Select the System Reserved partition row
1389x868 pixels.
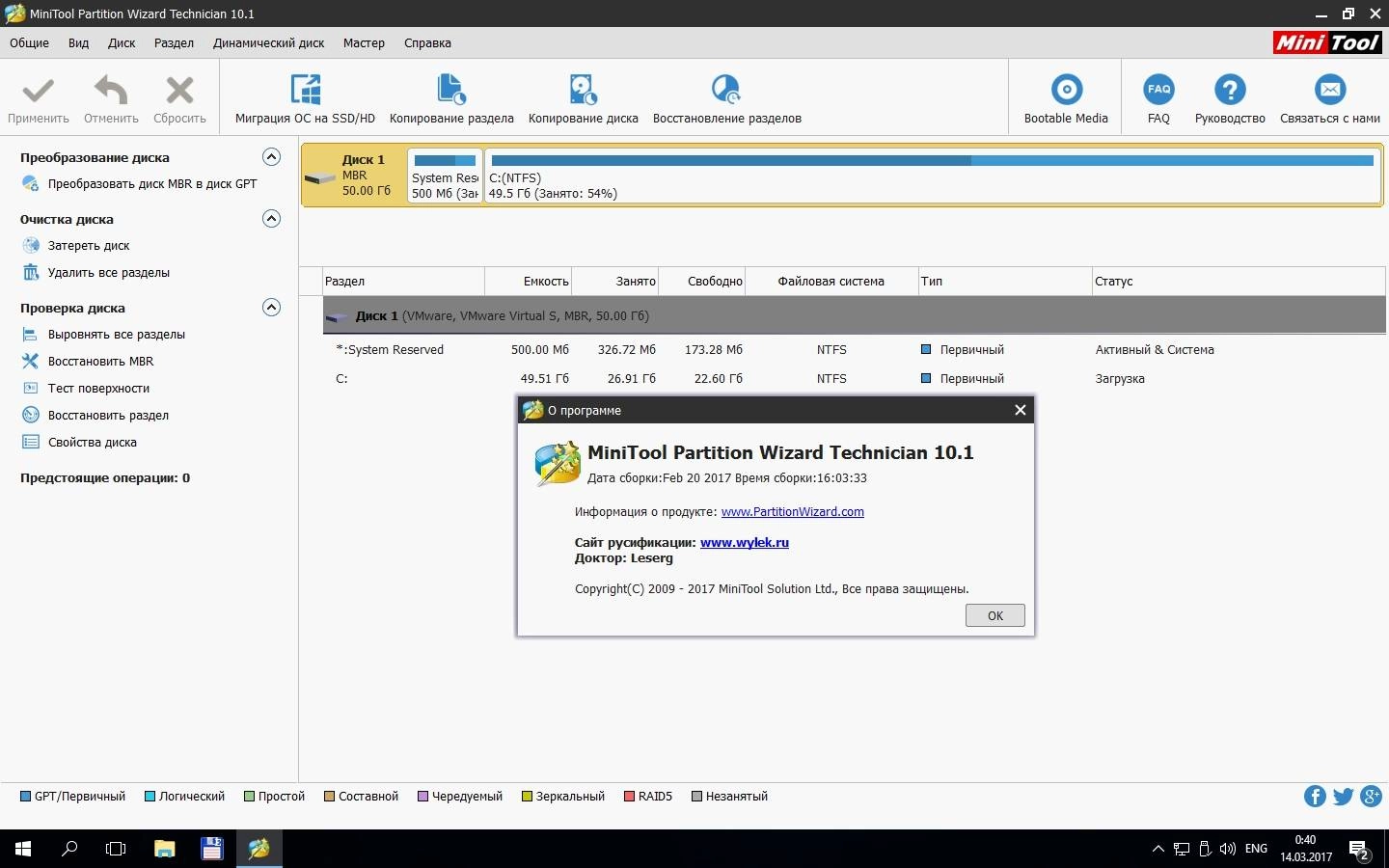click(x=855, y=349)
